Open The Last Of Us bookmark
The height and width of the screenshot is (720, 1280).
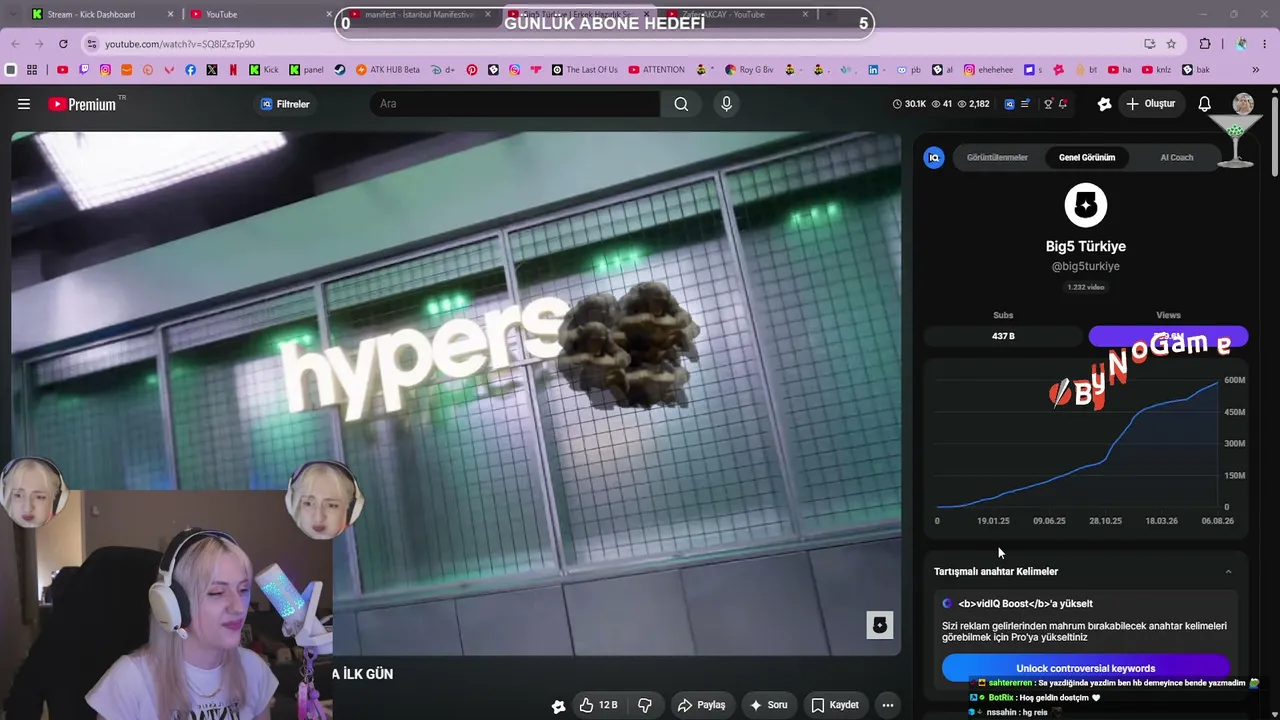(584, 70)
